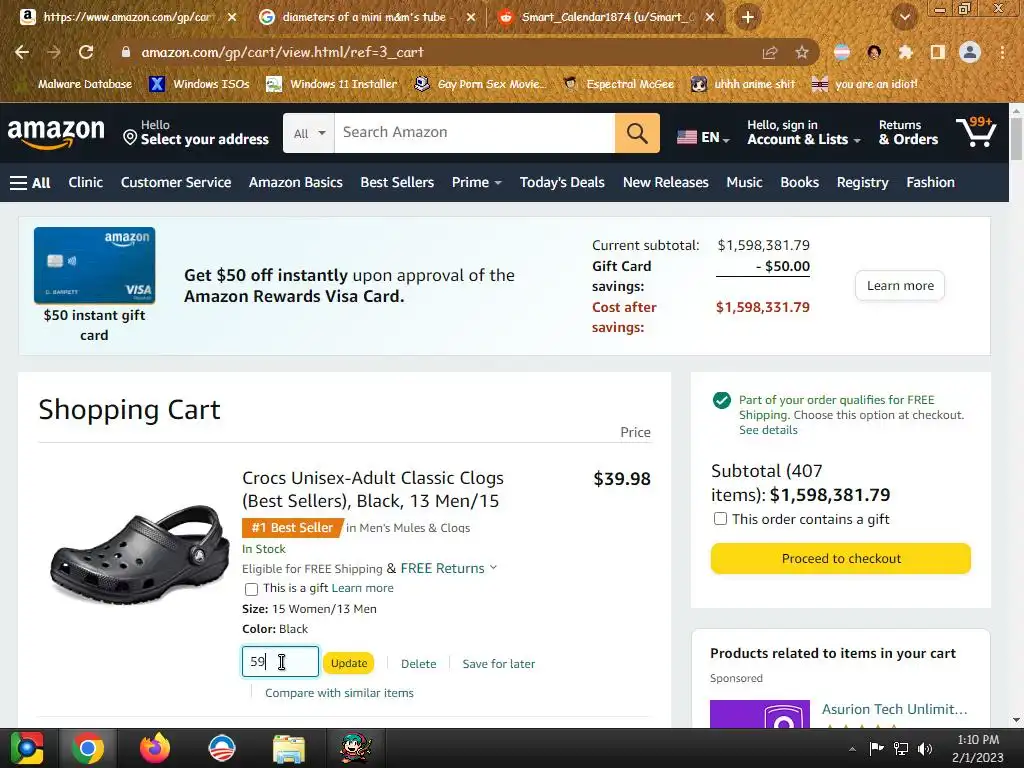Screen dimensions: 1024x768
Task: Click See details shipping link
Action: click(x=768, y=430)
